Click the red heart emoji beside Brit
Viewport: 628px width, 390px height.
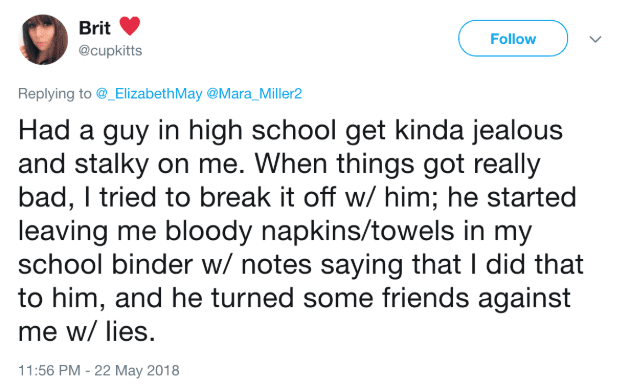coord(130,26)
